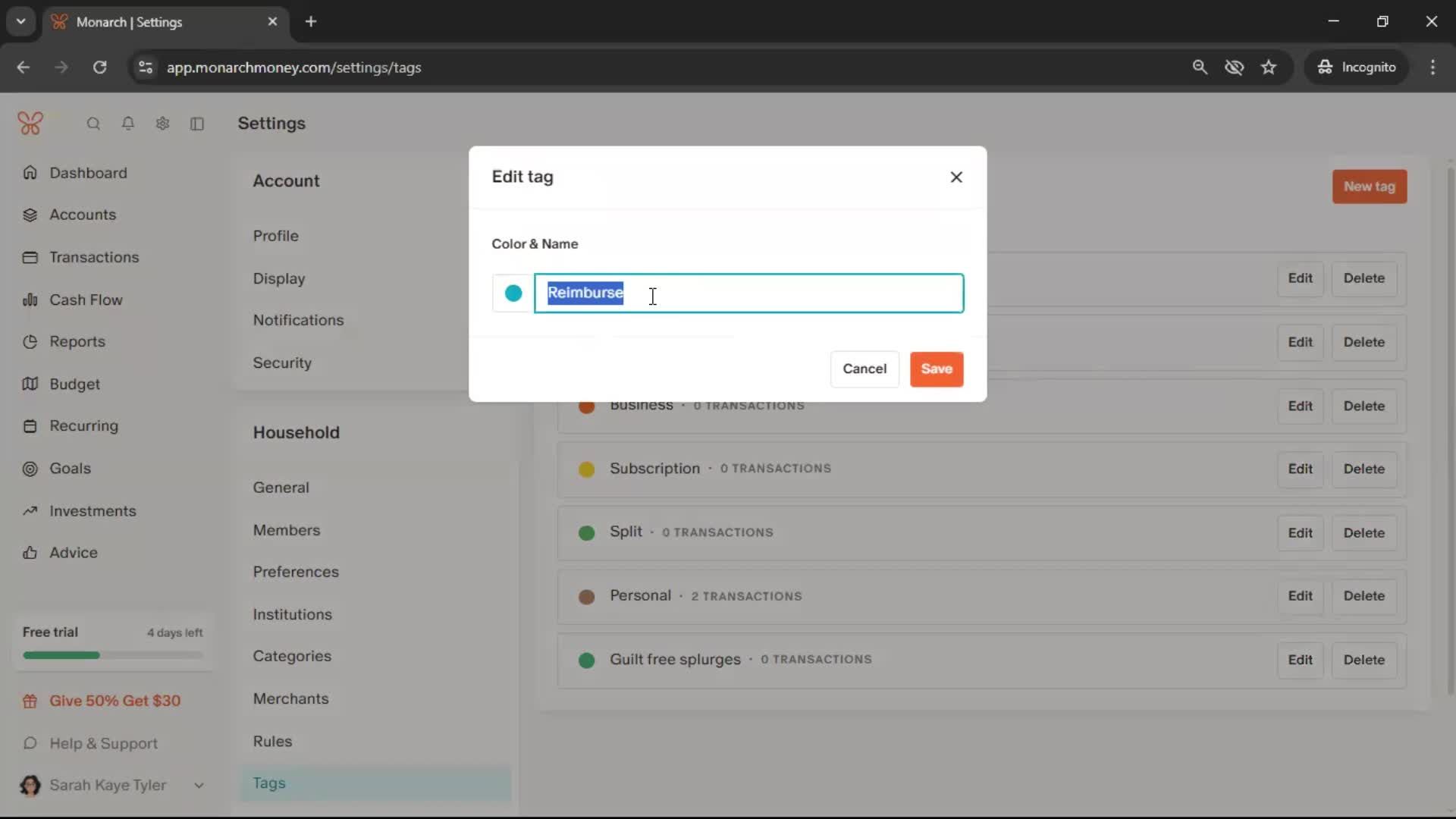Go to Categories settings section
1456x819 pixels.
click(292, 656)
